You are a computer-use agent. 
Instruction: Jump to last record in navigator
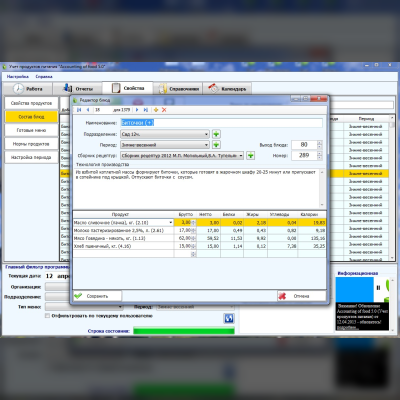pyautogui.click(x=146, y=110)
